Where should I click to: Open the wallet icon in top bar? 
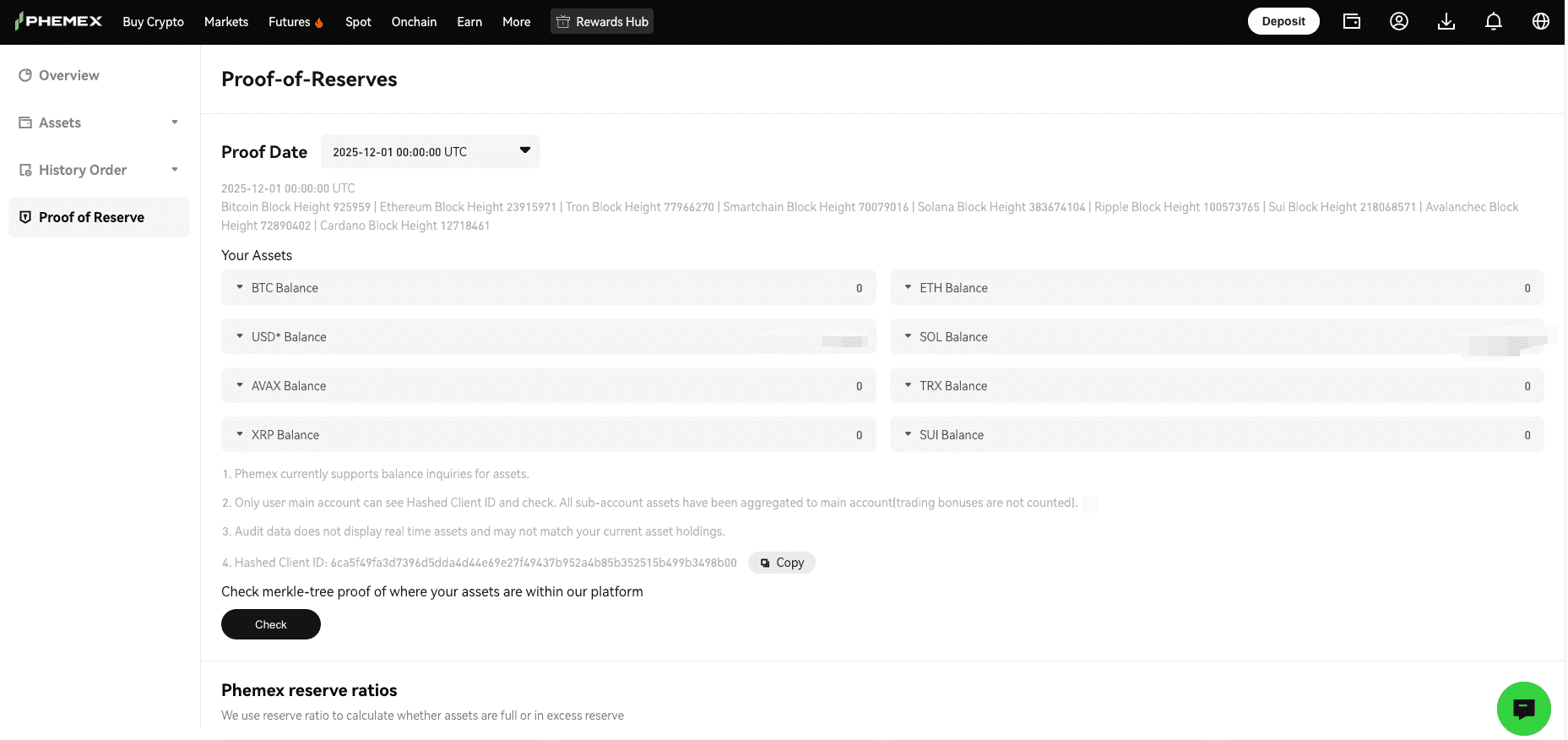pyautogui.click(x=1352, y=21)
